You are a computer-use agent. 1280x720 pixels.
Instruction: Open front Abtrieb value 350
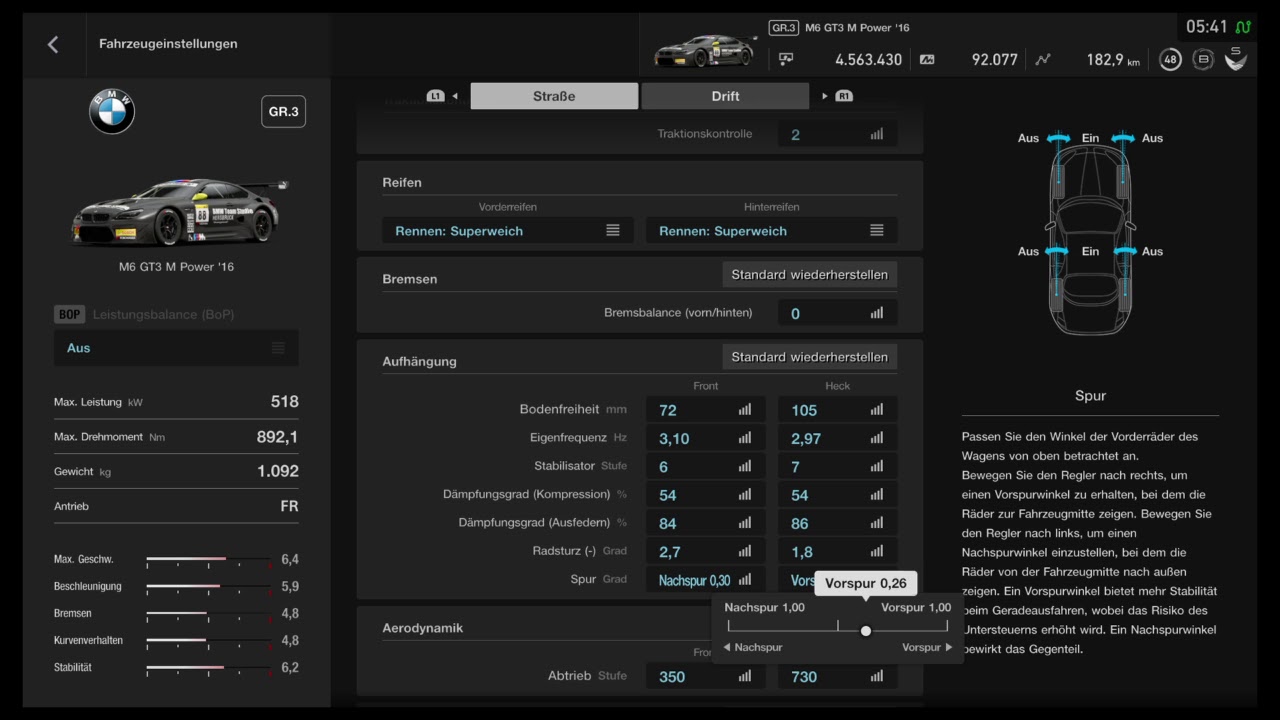[705, 676]
